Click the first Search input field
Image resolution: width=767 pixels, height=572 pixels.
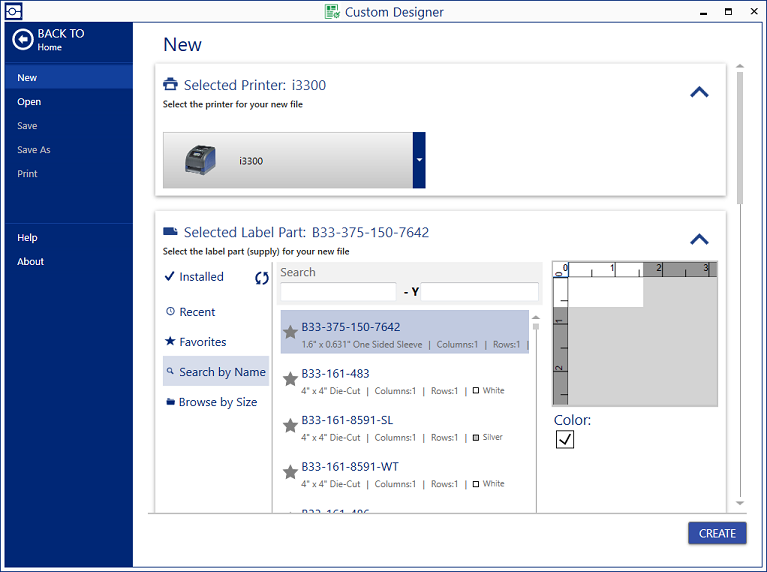coord(338,292)
